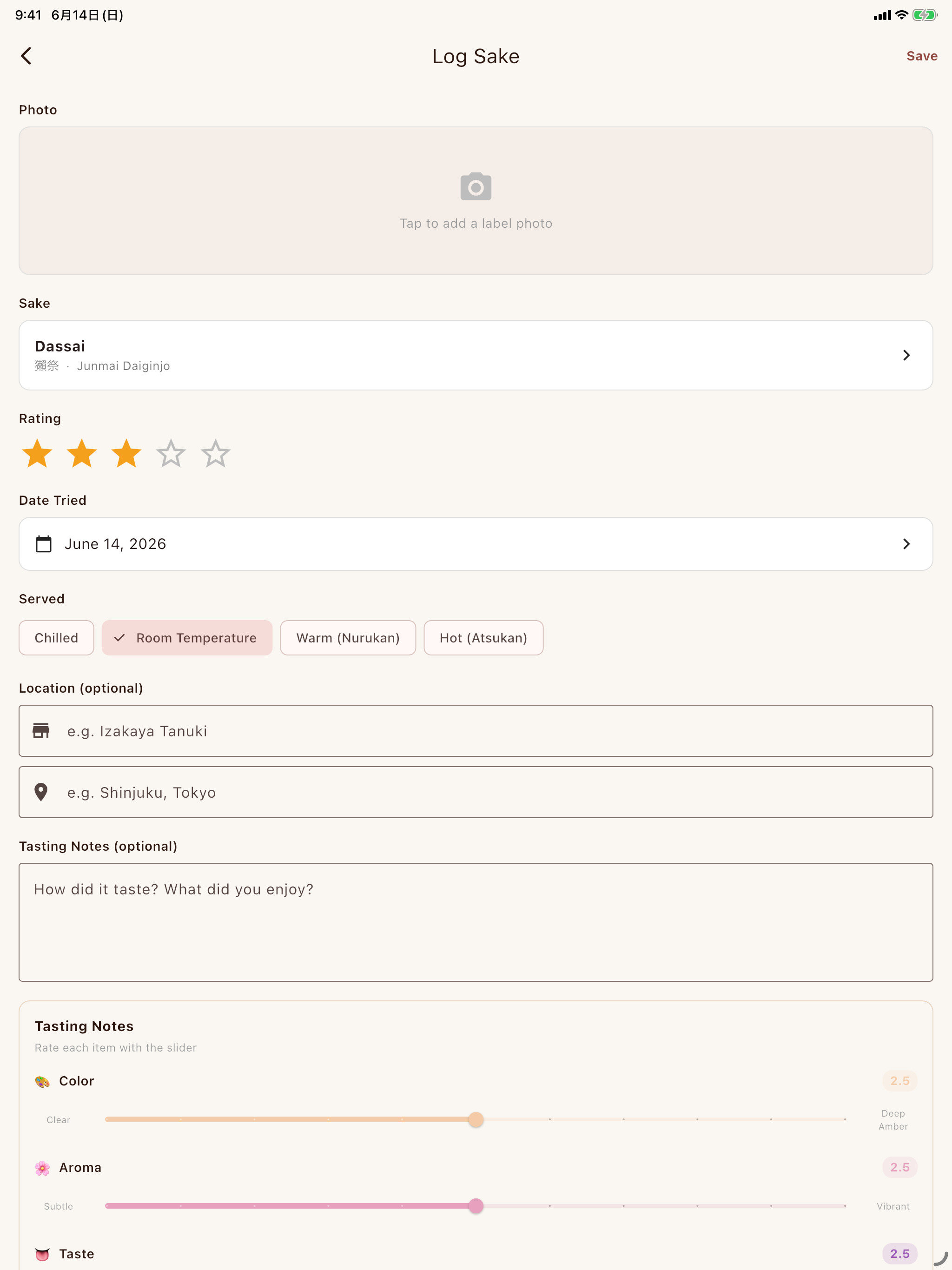Deselect Room Temperature serving chip
Screen dimensions: 952x1270
click(187, 638)
